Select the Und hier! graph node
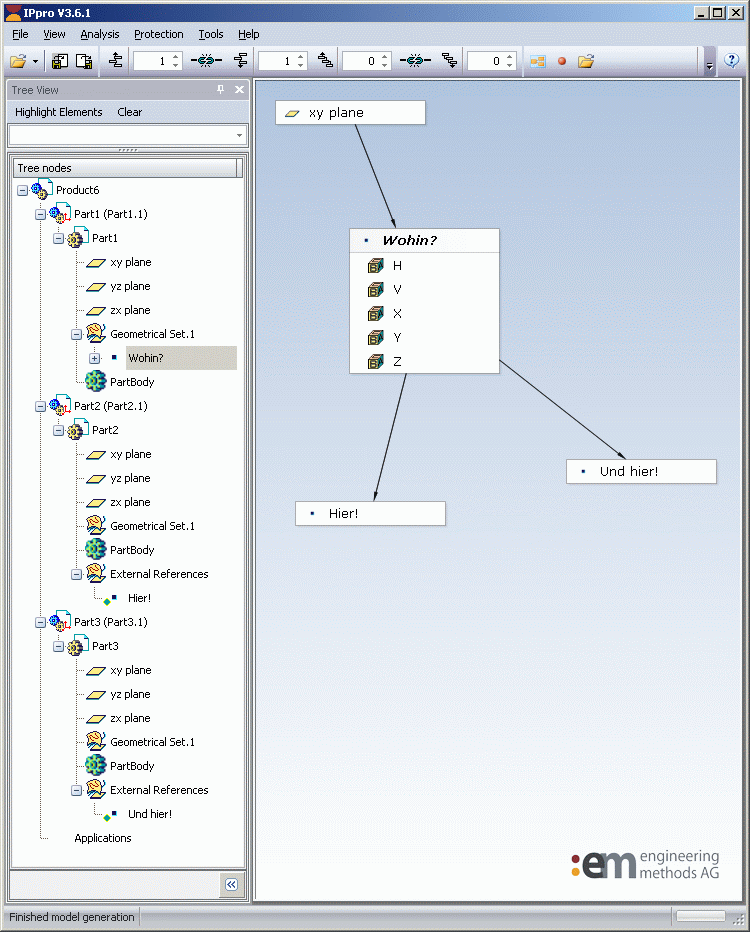Viewport: 750px width, 932px height. click(x=641, y=471)
